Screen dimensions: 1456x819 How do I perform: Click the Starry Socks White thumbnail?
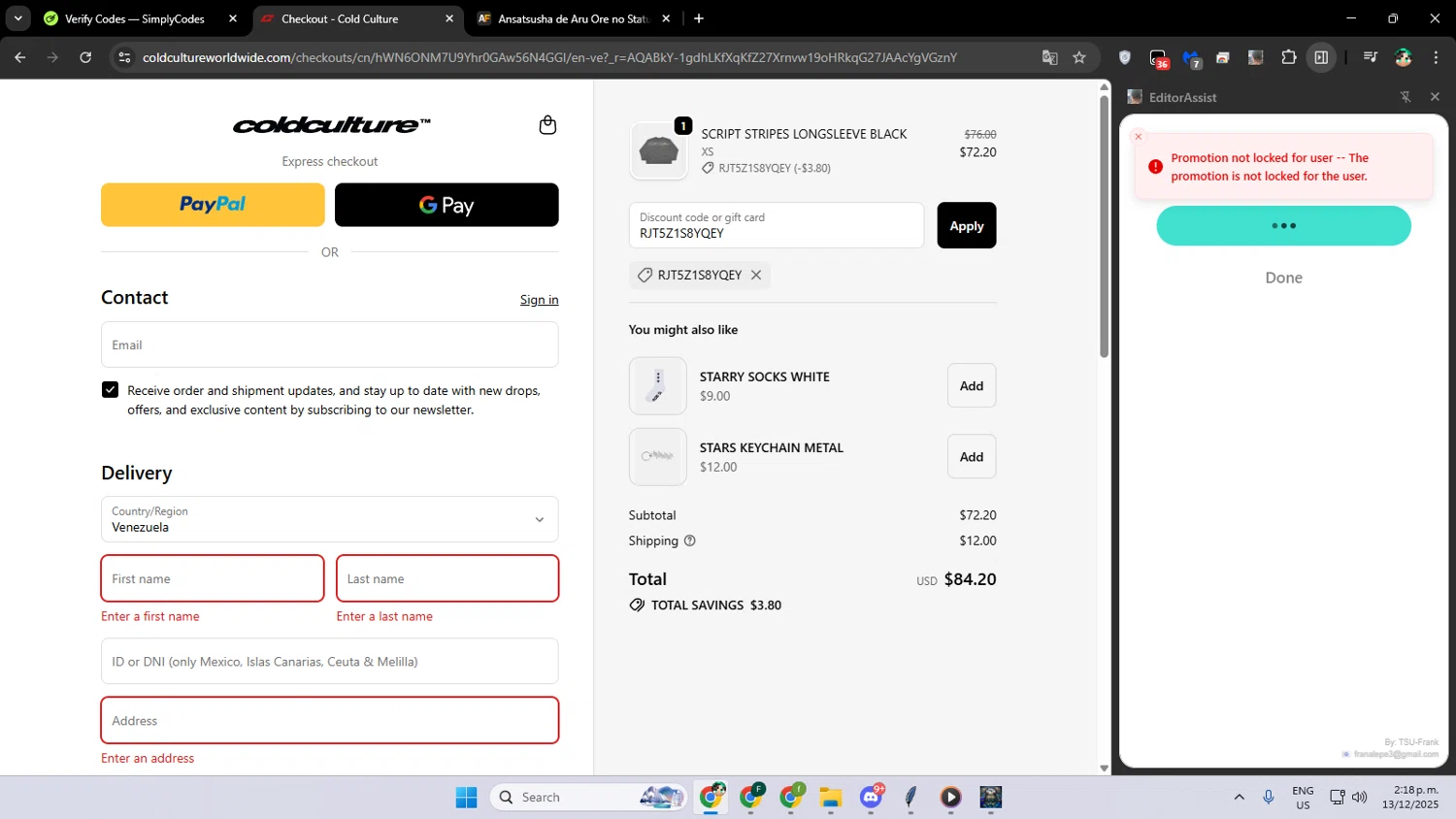(x=658, y=385)
